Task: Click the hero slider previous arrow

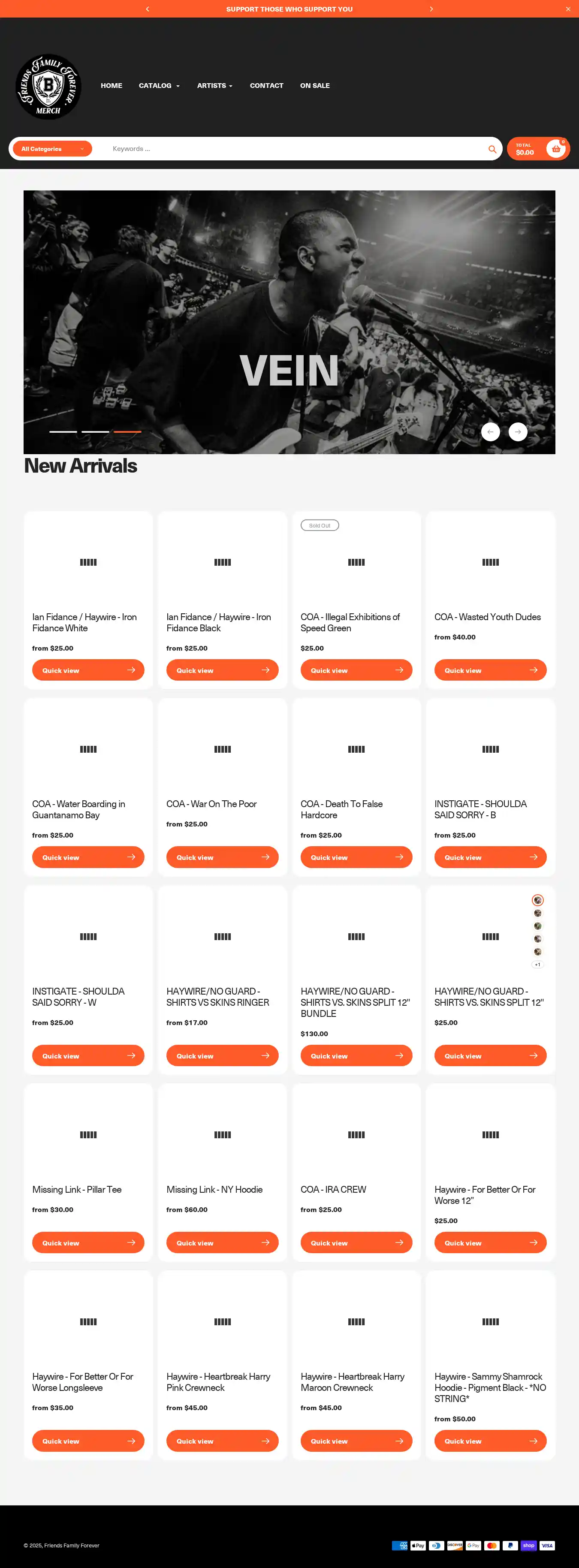Action: [x=490, y=431]
